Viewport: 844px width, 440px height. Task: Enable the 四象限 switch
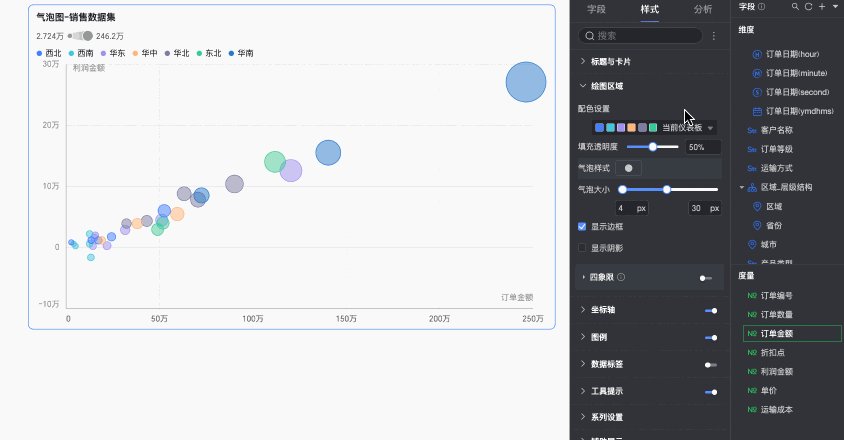[706, 278]
